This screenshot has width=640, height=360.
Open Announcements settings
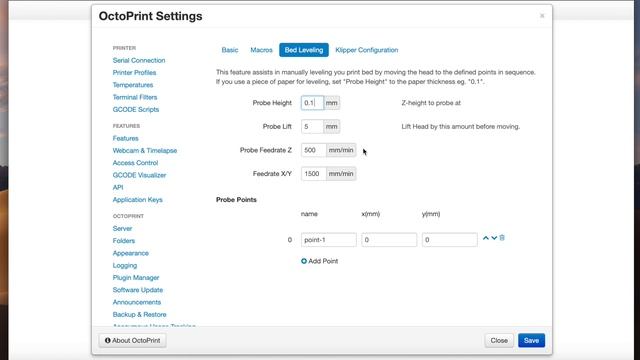(137, 302)
